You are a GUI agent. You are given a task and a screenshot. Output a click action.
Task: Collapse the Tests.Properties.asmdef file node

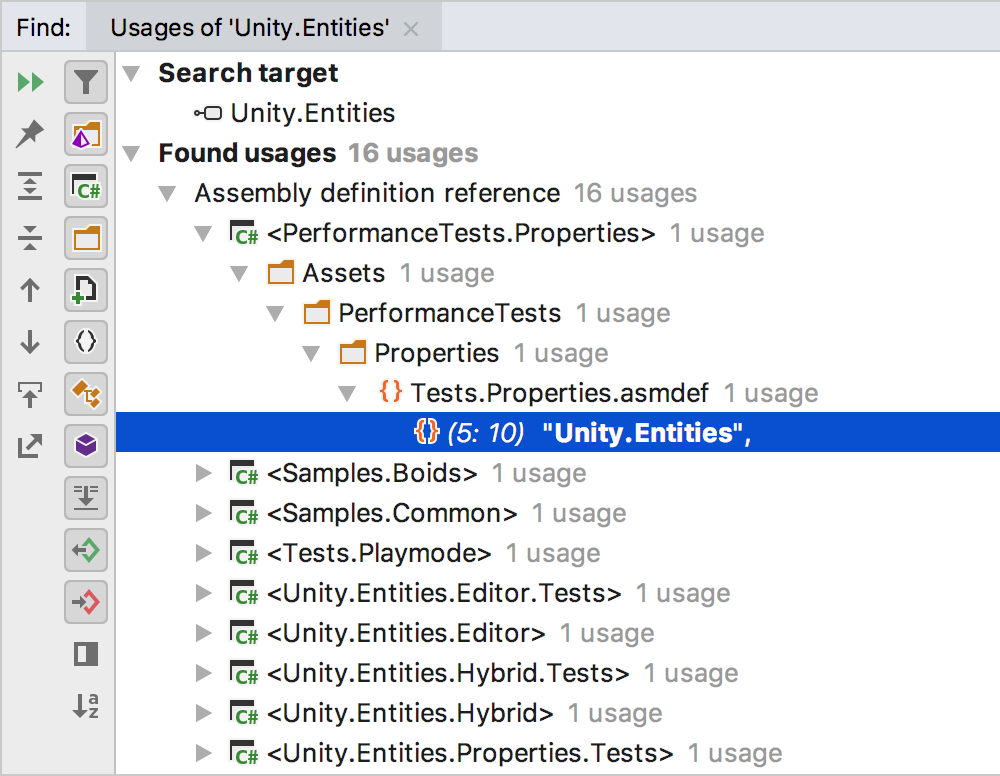[x=348, y=394]
